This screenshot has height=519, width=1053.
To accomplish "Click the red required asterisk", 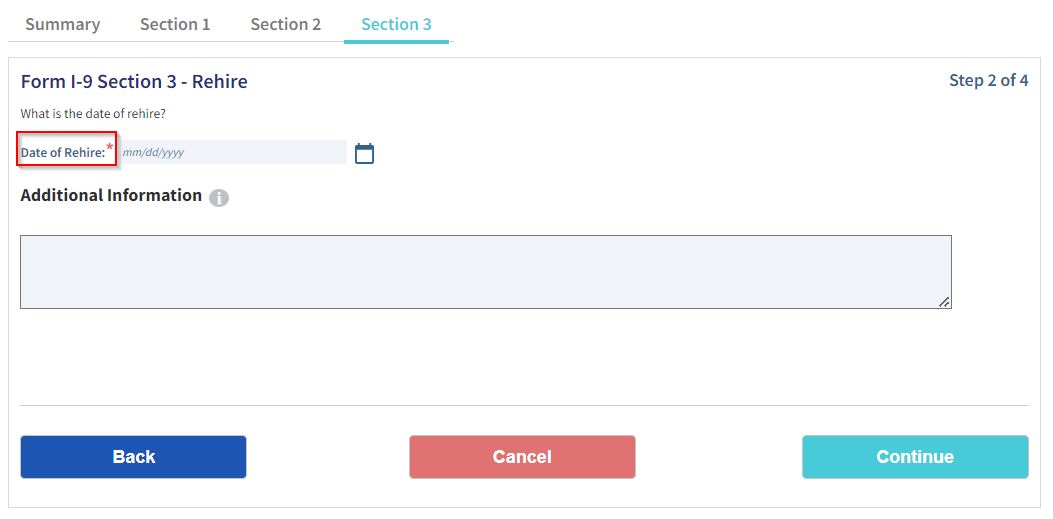I will coord(110,147).
